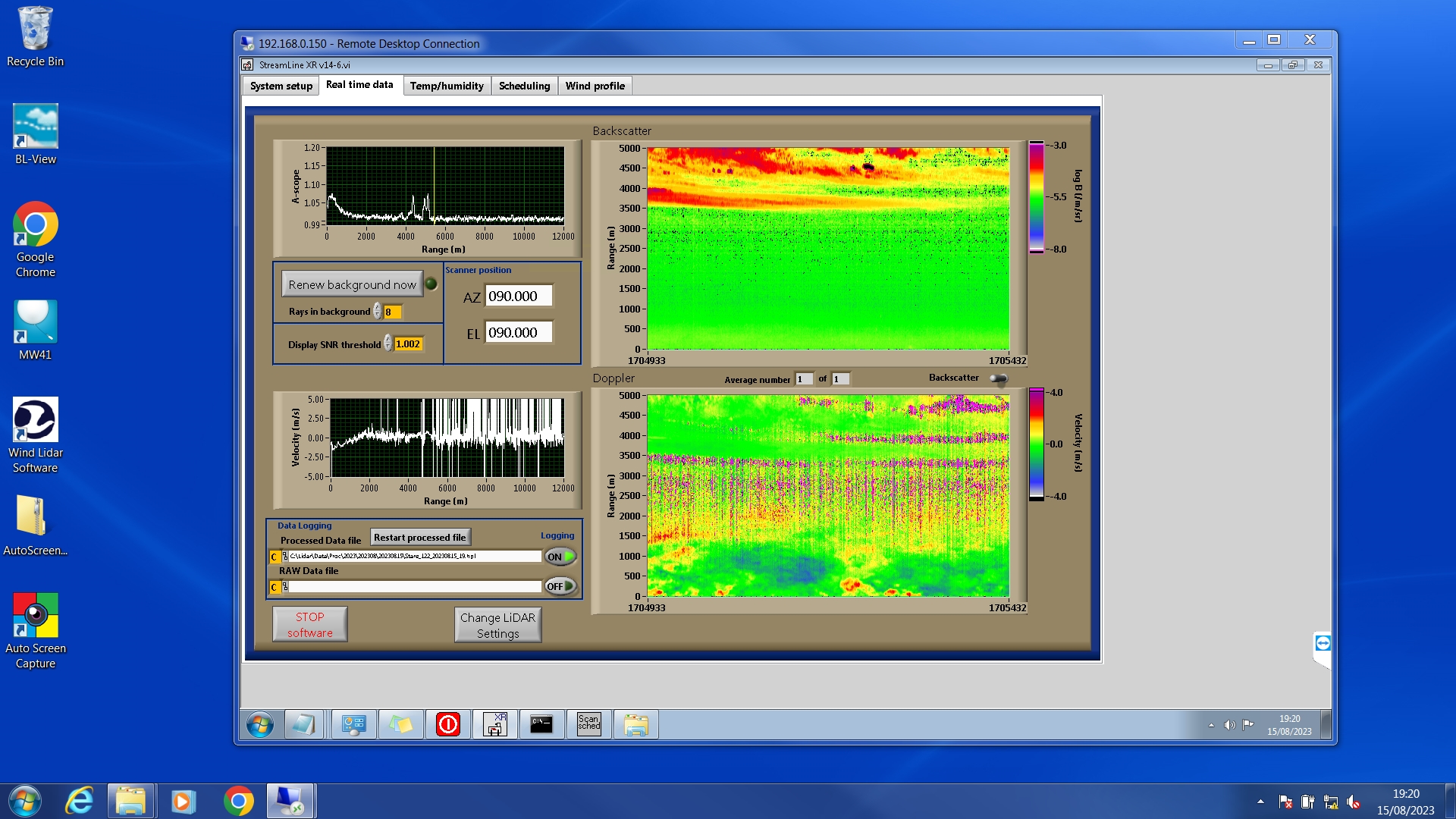The width and height of the screenshot is (1456, 819).
Task: Toggle RAW data logging OFF switch
Action: click(x=560, y=586)
